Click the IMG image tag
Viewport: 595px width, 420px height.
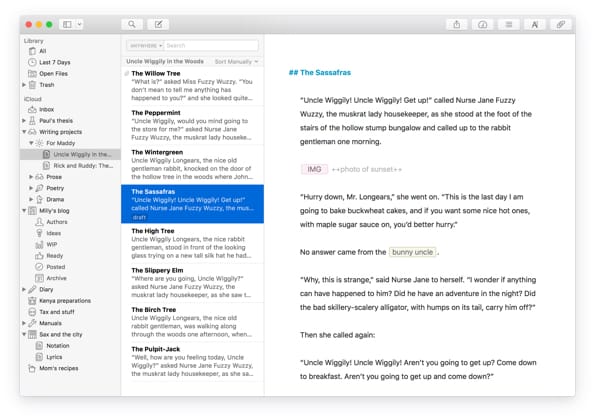314,169
